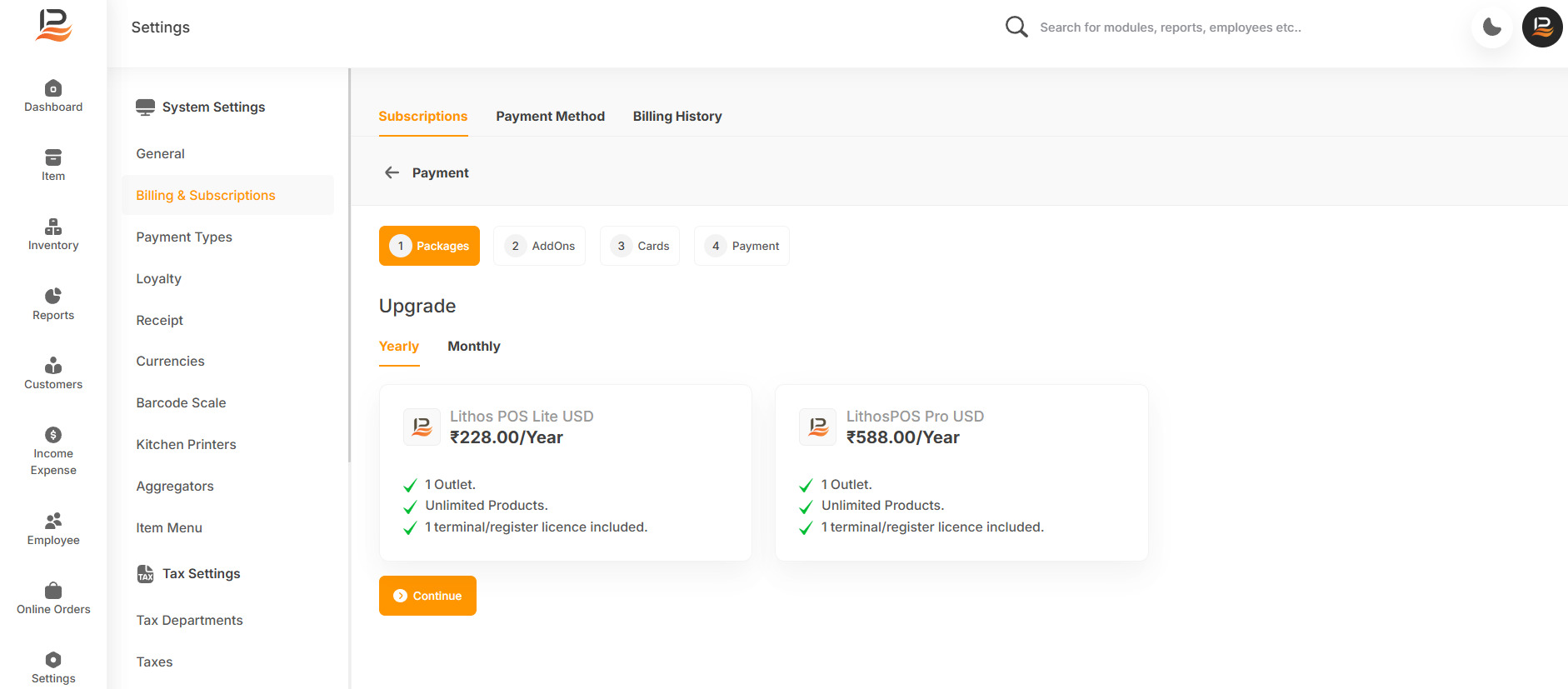Select step 4 Payment
The height and width of the screenshot is (689, 1568).
742,246
